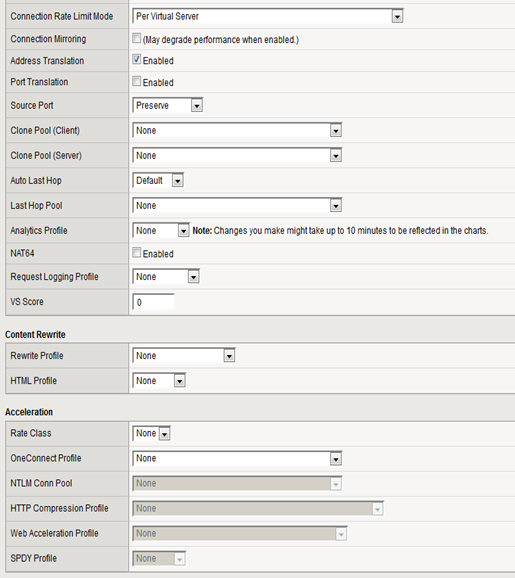
Task: Click the HTTP Compression Profile dropdown
Action: [x=258, y=509]
